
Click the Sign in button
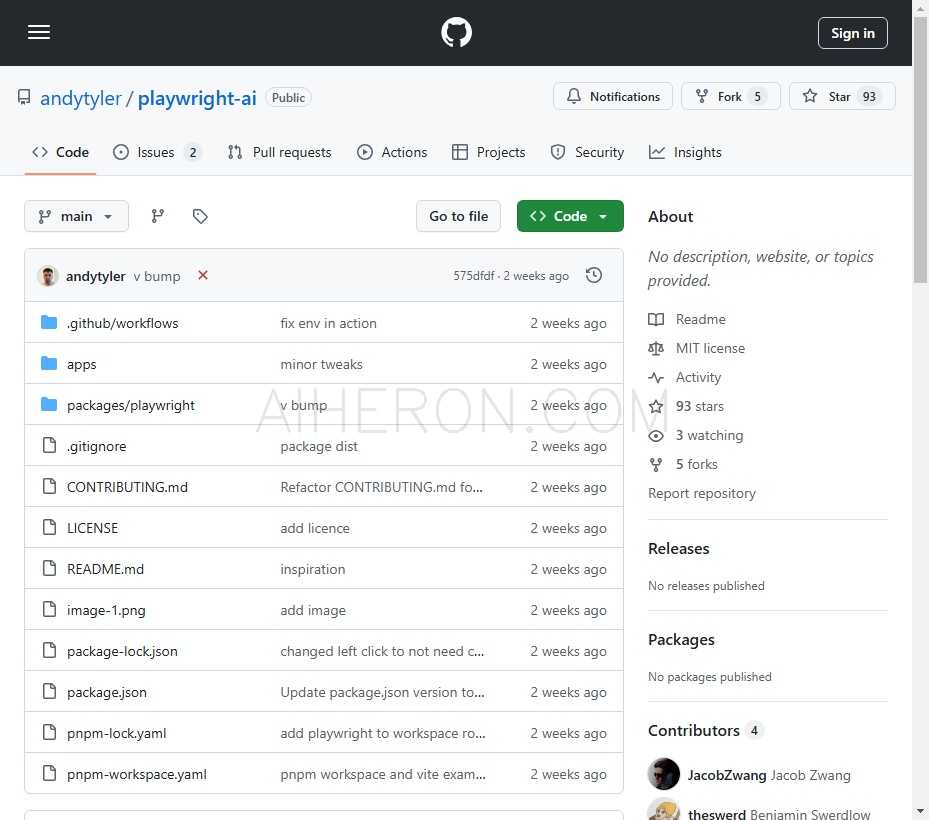click(852, 33)
